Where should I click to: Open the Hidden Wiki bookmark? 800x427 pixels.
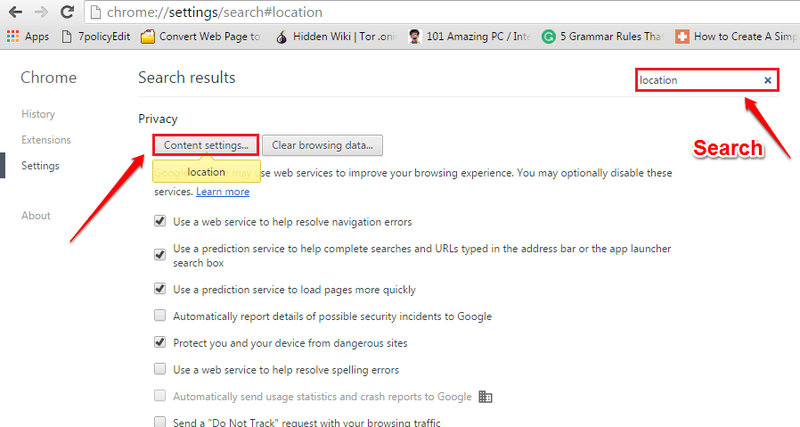(335, 36)
